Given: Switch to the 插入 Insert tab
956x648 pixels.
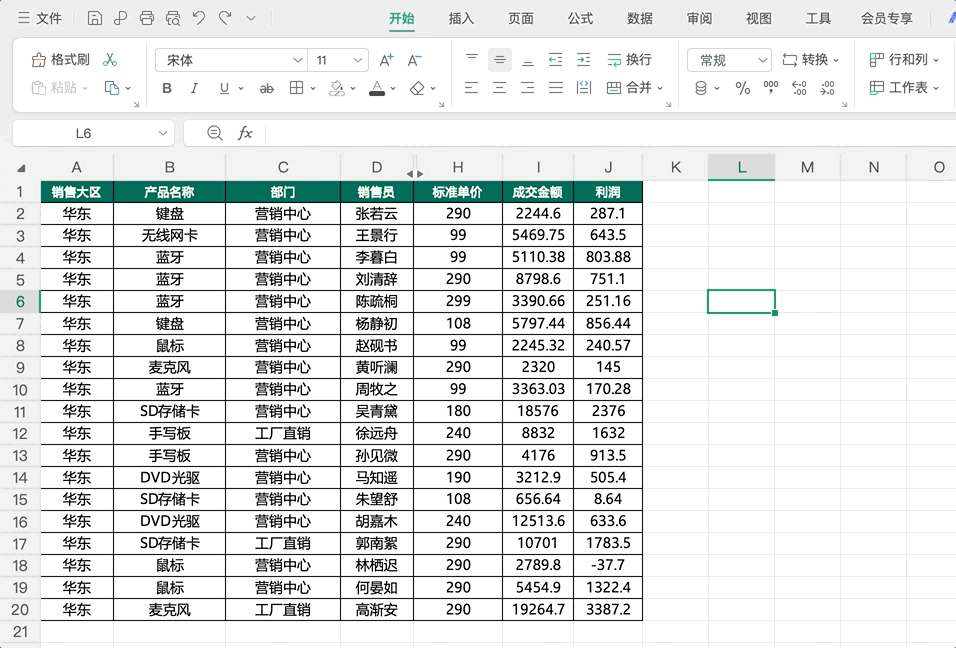Looking at the screenshot, I should [x=461, y=18].
